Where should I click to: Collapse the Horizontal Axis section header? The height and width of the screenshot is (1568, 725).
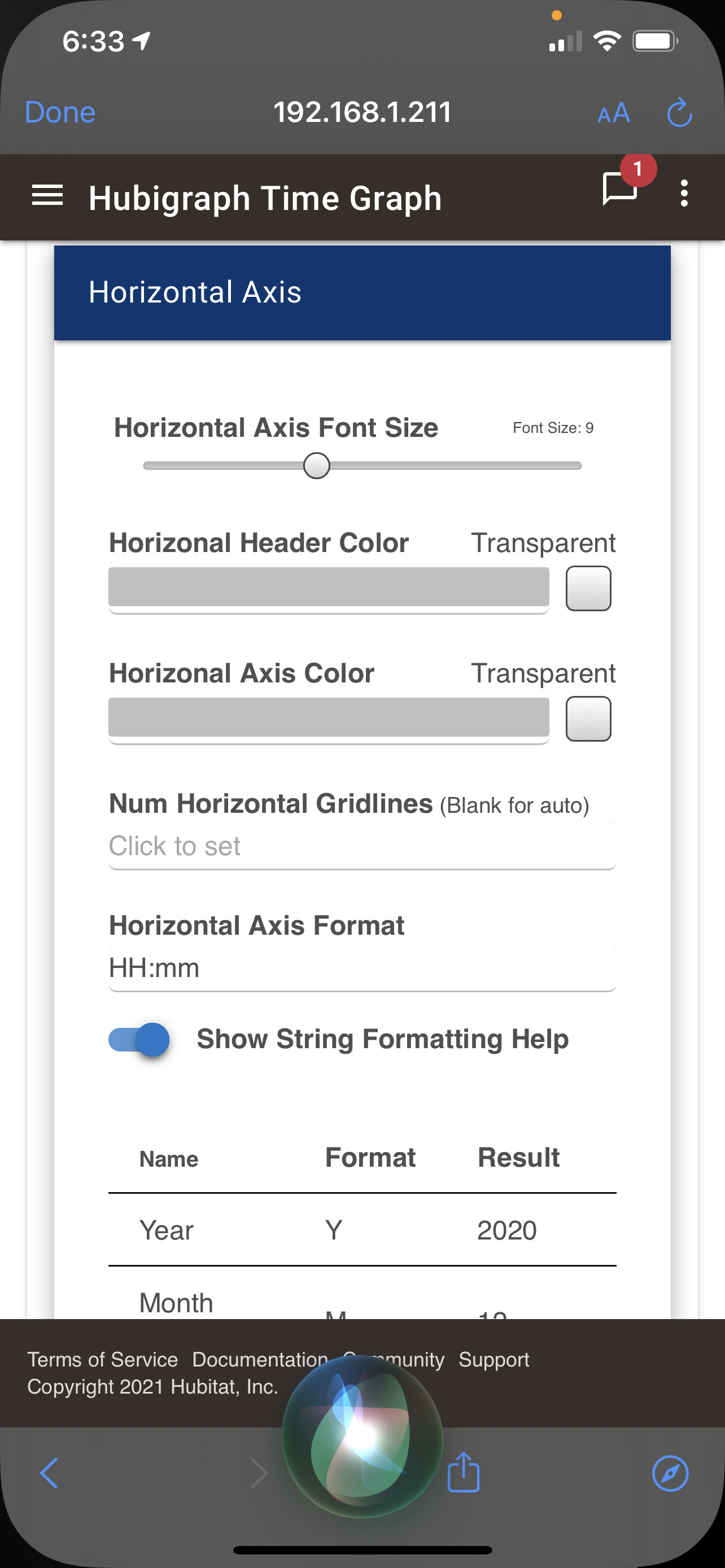click(362, 292)
